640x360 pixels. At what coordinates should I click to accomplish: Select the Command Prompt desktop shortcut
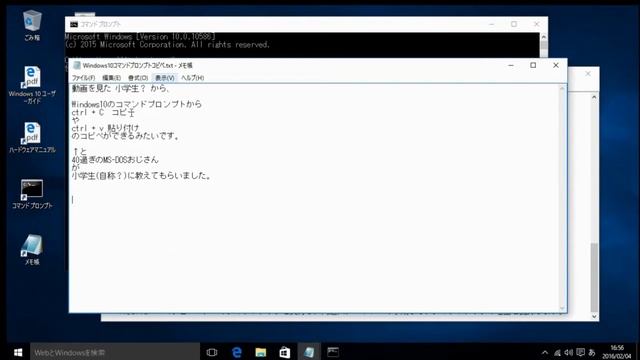tap(32, 194)
